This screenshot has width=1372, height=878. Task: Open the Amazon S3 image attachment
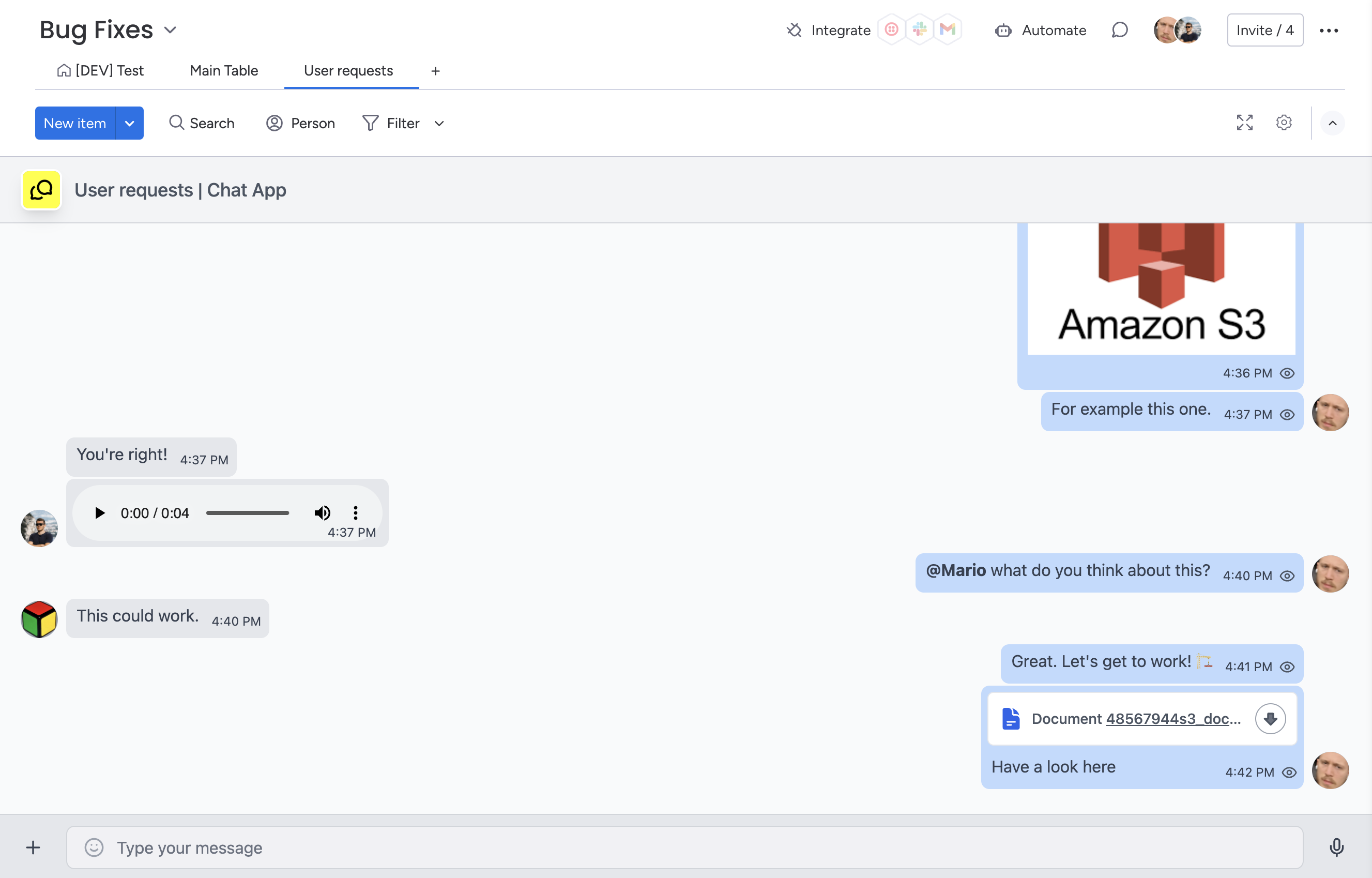[x=1161, y=289]
